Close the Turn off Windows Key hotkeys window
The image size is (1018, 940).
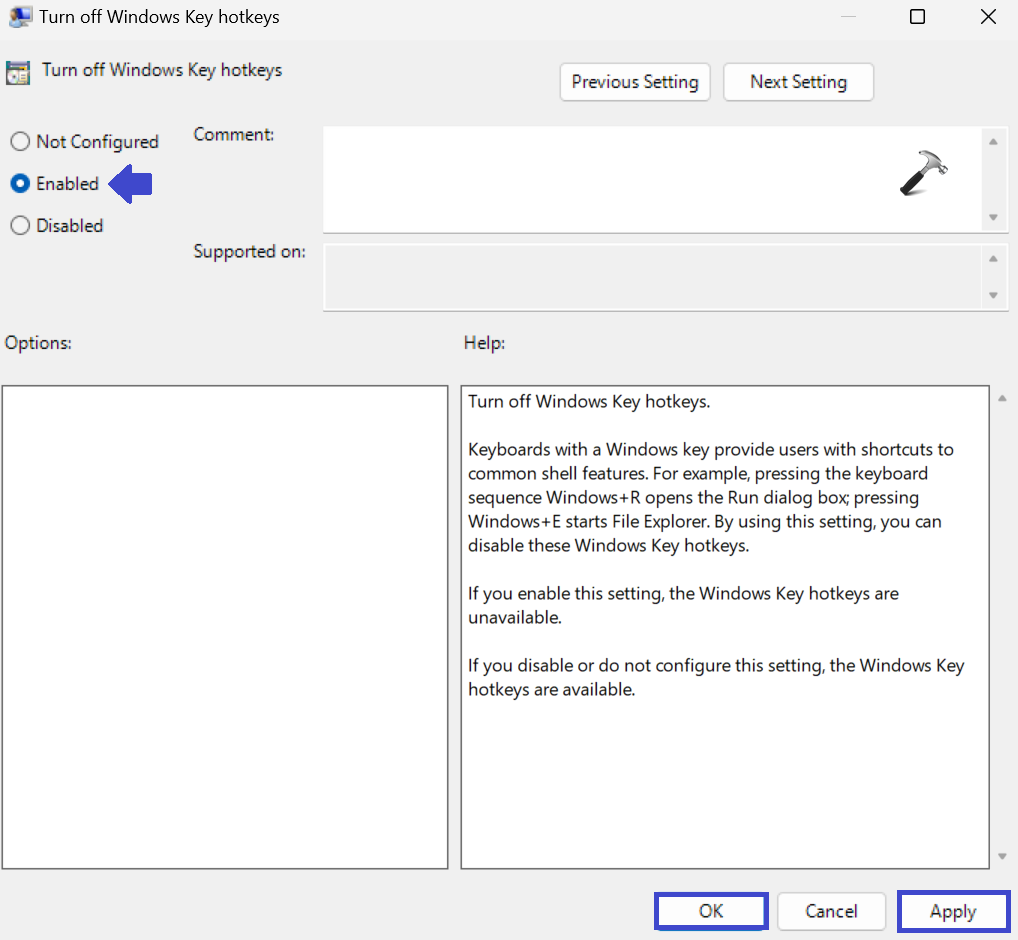988,17
